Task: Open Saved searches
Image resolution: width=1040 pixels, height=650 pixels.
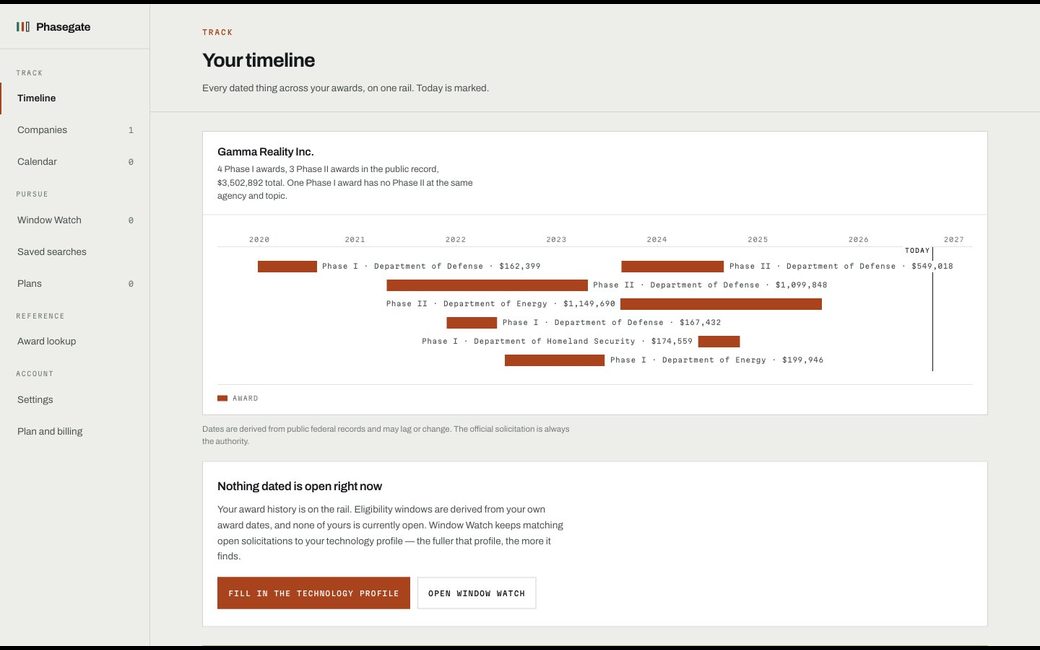Action: pos(75,252)
